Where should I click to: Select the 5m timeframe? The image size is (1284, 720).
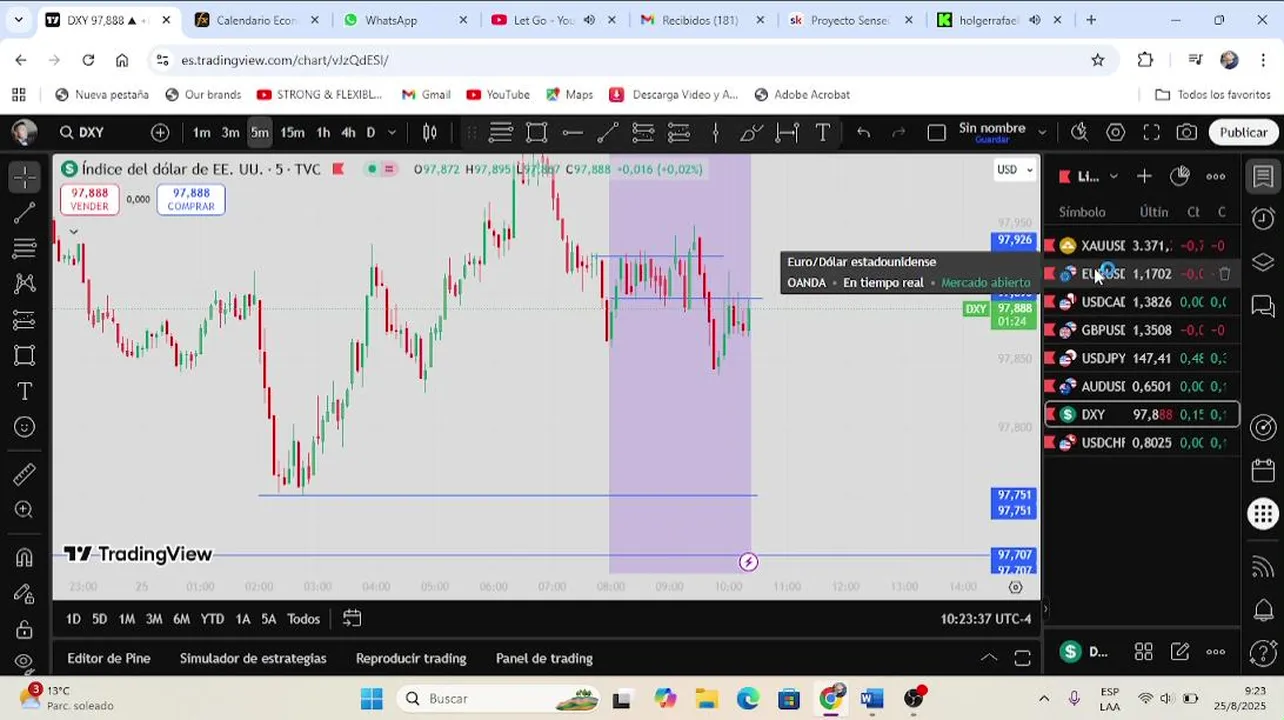[259, 132]
